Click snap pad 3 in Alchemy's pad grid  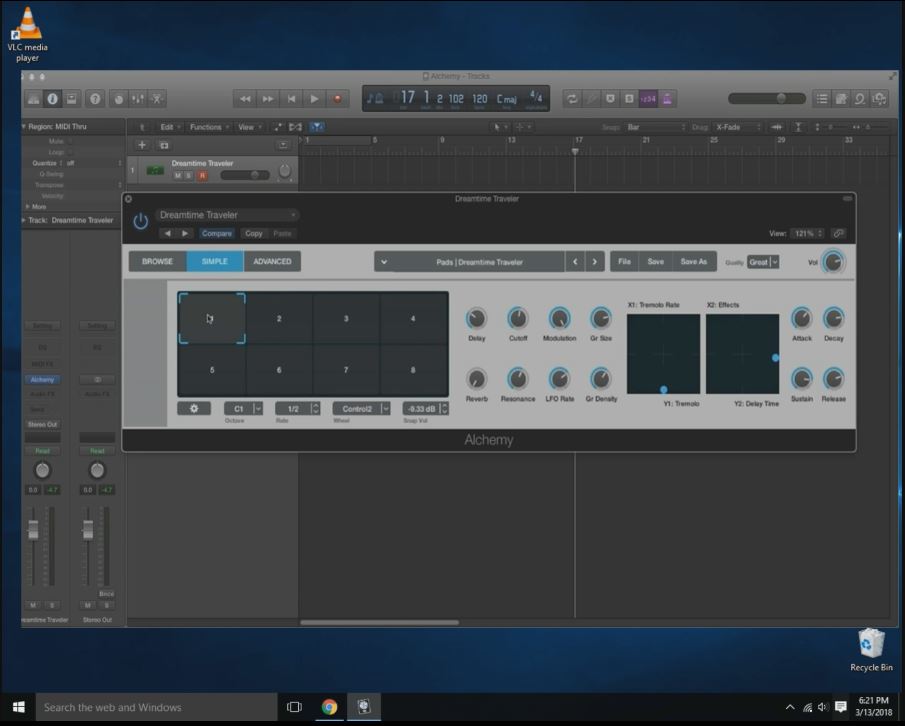[x=347, y=318]
